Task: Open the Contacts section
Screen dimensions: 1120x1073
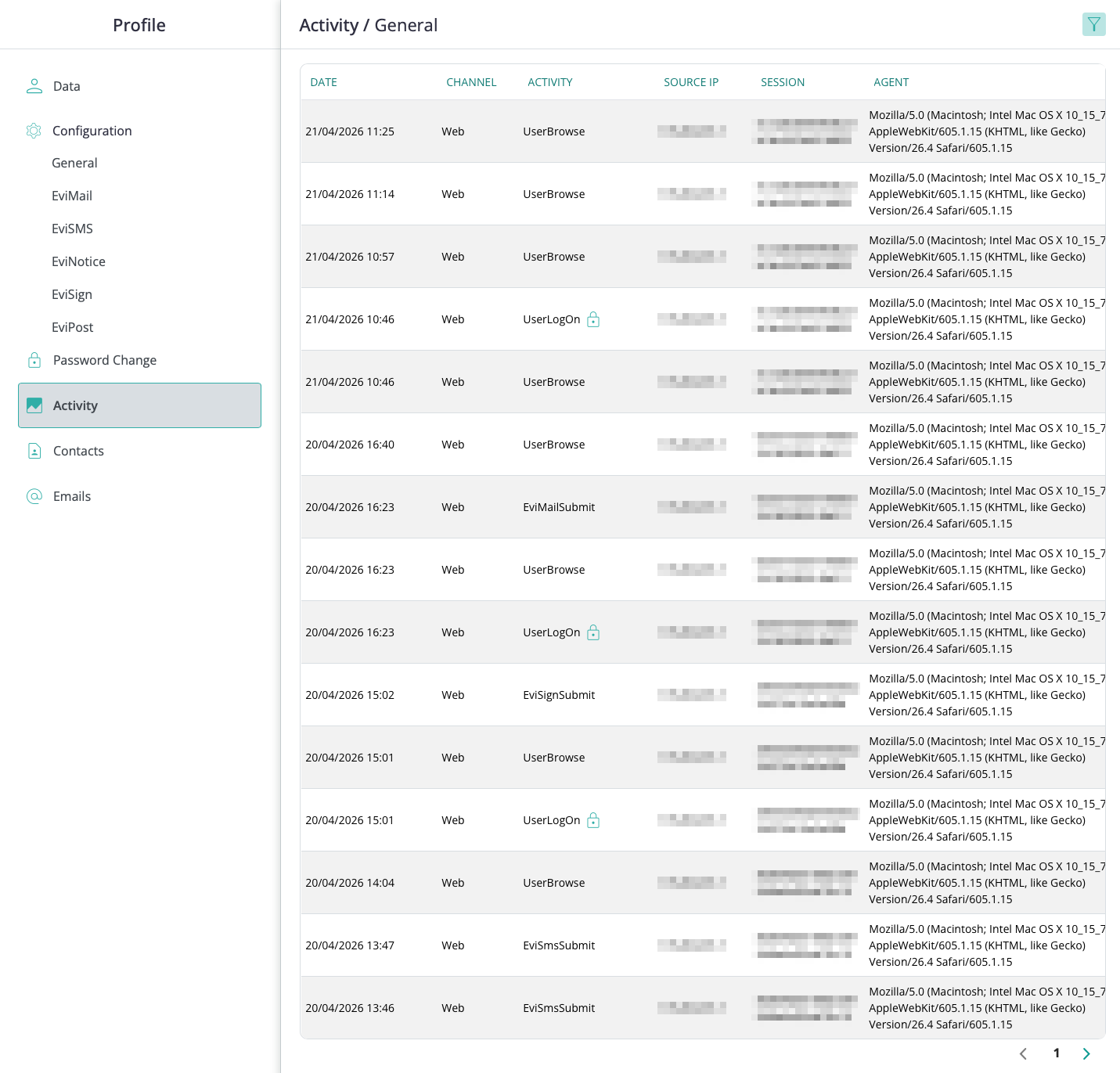Action: [x=78, y=451]
